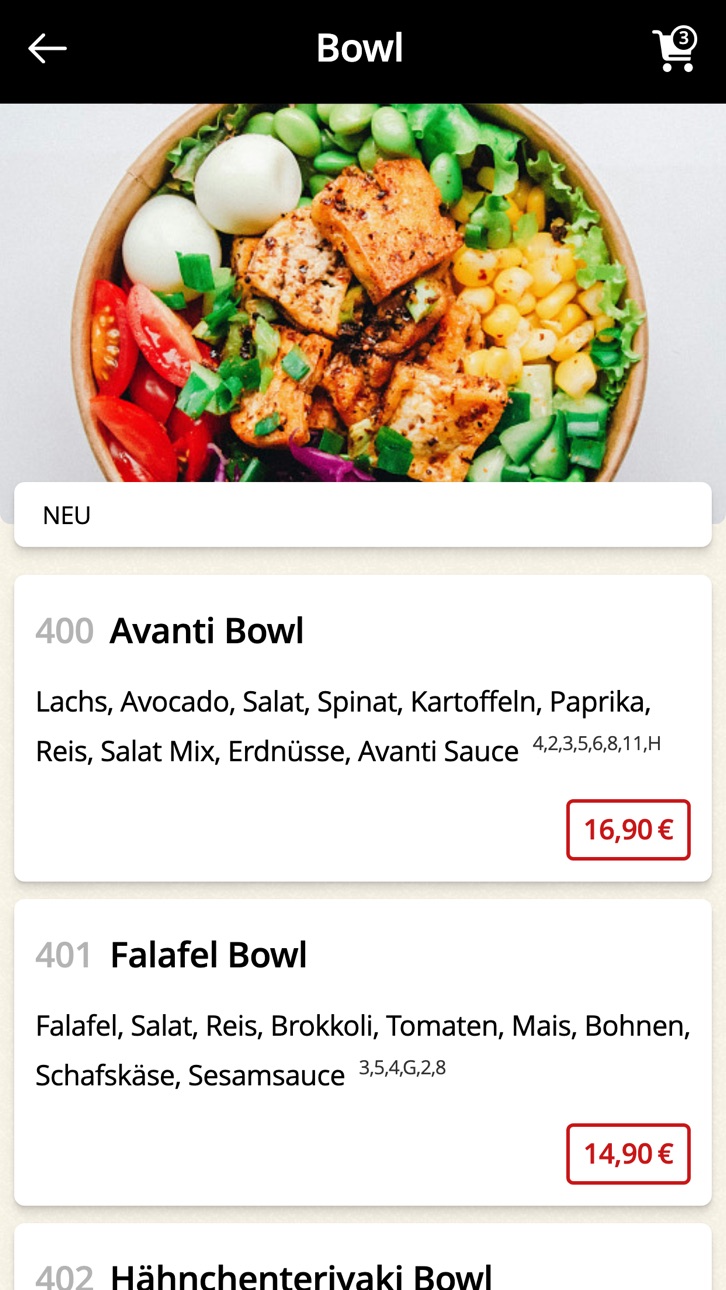Tap the cart item count badge
The height and width of the screenshot is (1290, 726).
(683, 38)
